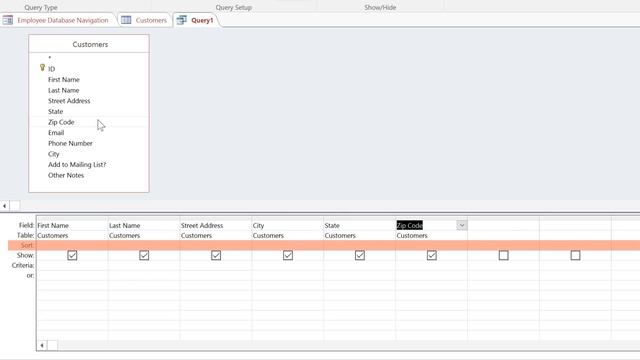Click the Query1 tab query icon
This screenshot has width=640, height=360.
[x=182, y=20]
